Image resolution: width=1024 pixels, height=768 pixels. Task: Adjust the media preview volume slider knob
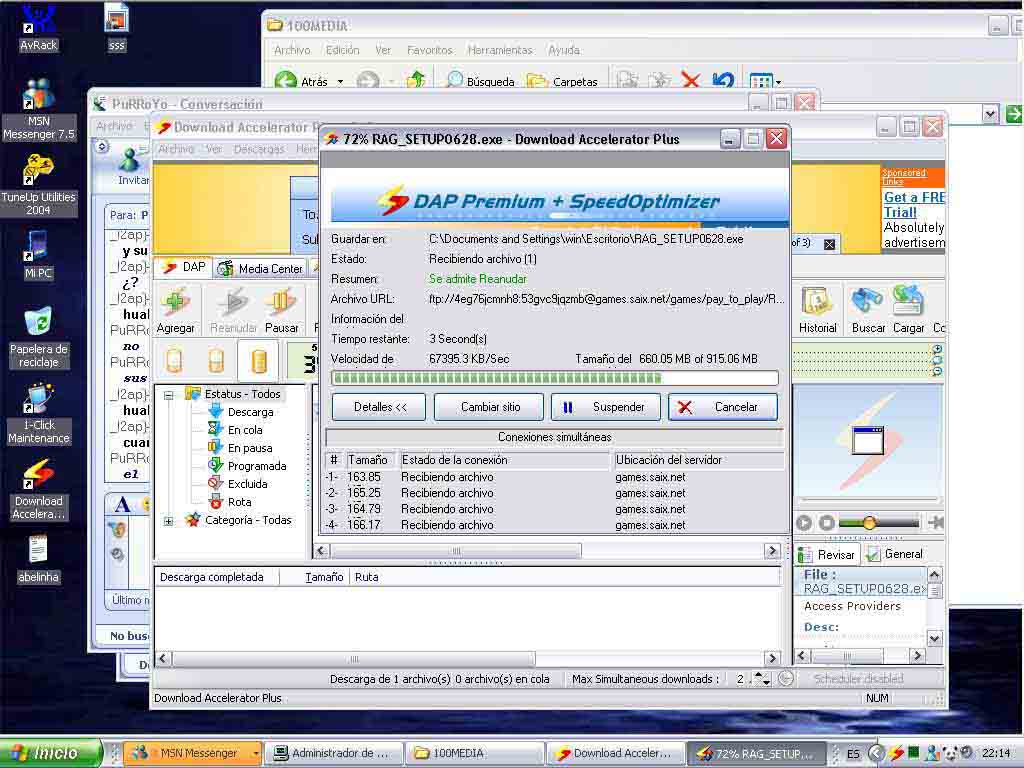pyautogui.click(x=869, y=522)
